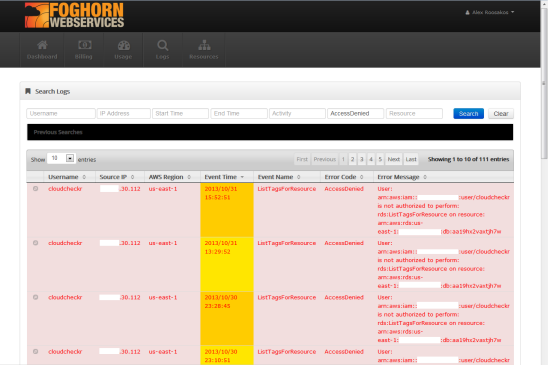The image size is (550, 365).
Task: Select the radio for the 23:10:51 row
Action: 35,352
